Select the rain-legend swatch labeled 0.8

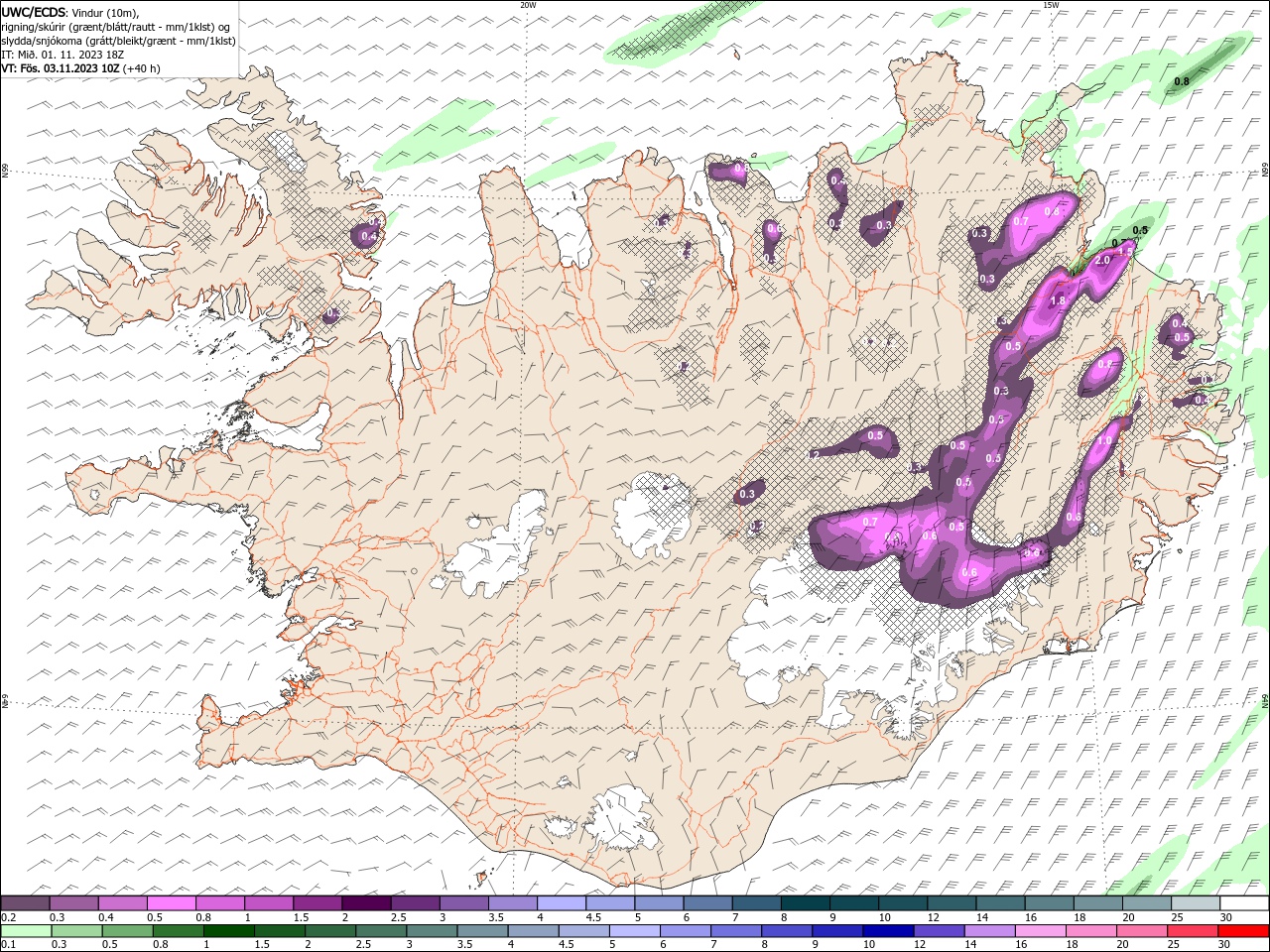coord(178,931)
